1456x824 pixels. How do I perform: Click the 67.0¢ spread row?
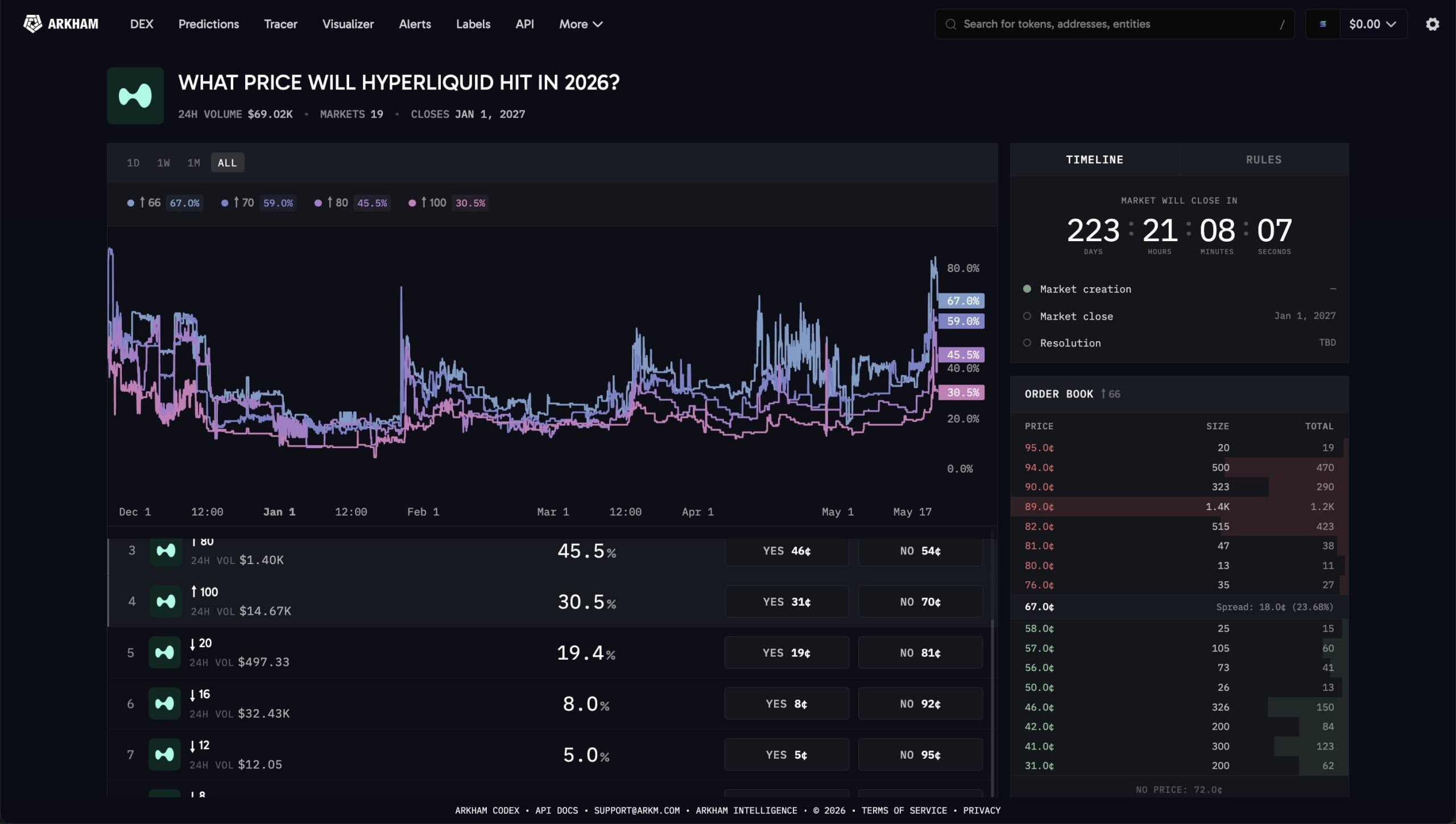click(1179, 607)
